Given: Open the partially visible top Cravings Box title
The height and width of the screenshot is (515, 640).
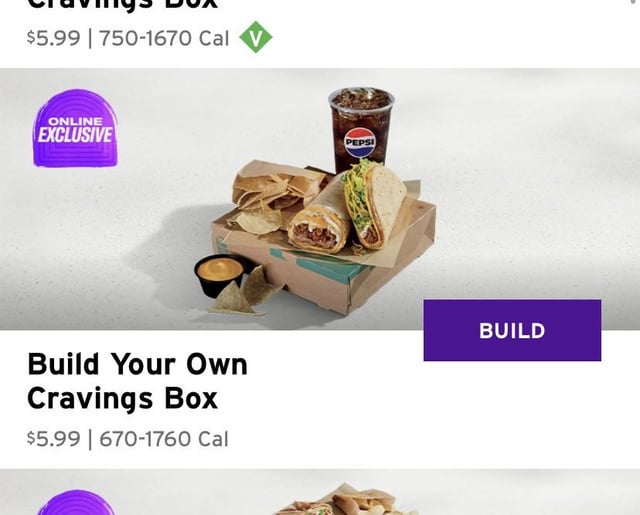Looking at the screenshot, I should click(122, 5).
